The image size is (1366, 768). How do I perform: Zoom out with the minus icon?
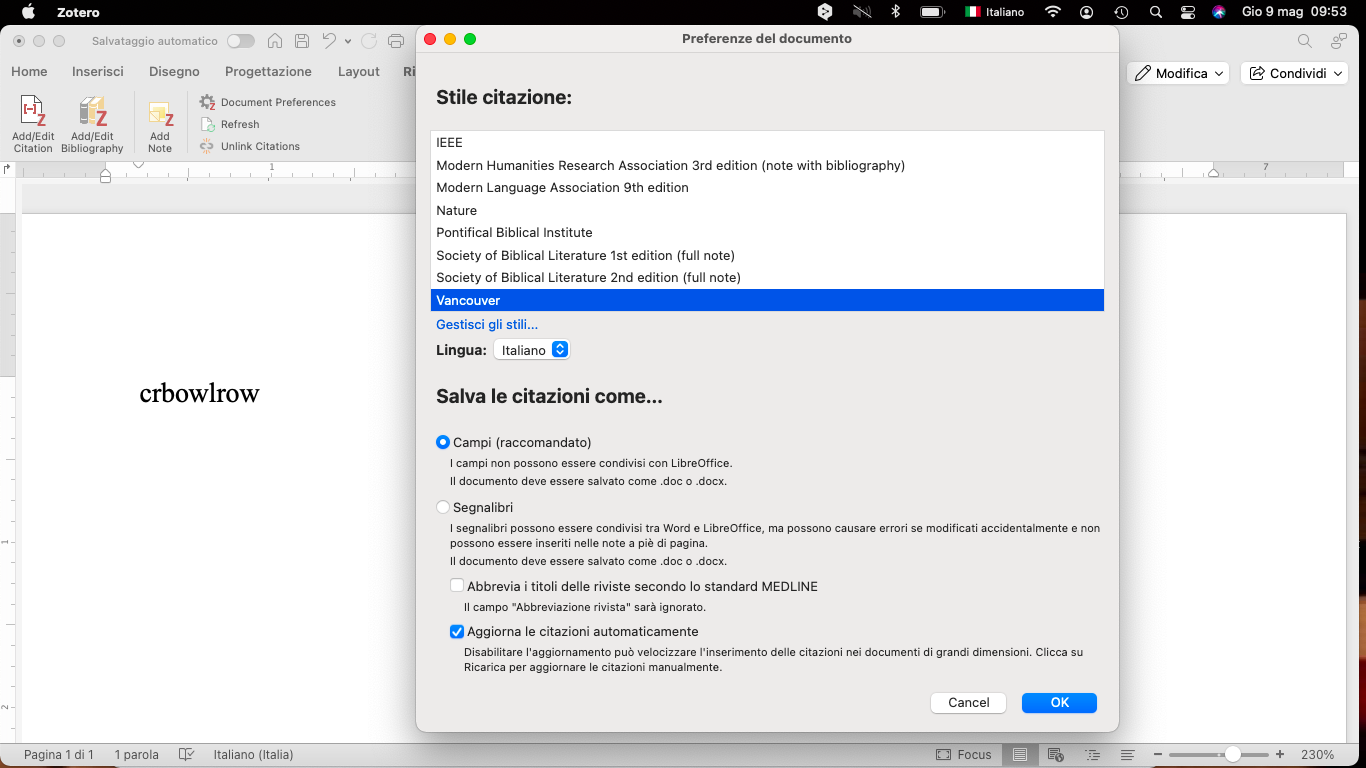1158,755
